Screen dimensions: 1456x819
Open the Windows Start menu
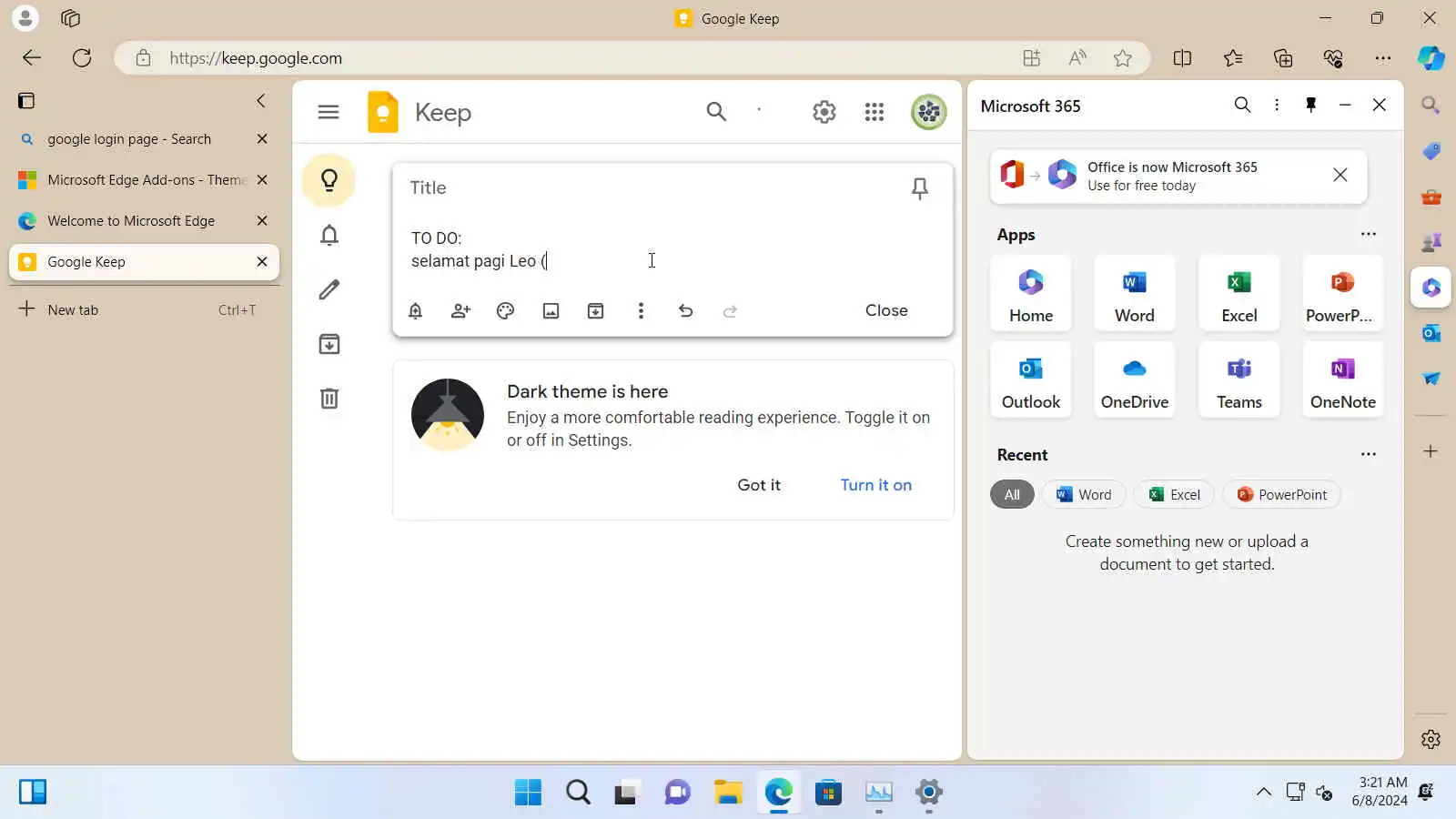[528, 793]
